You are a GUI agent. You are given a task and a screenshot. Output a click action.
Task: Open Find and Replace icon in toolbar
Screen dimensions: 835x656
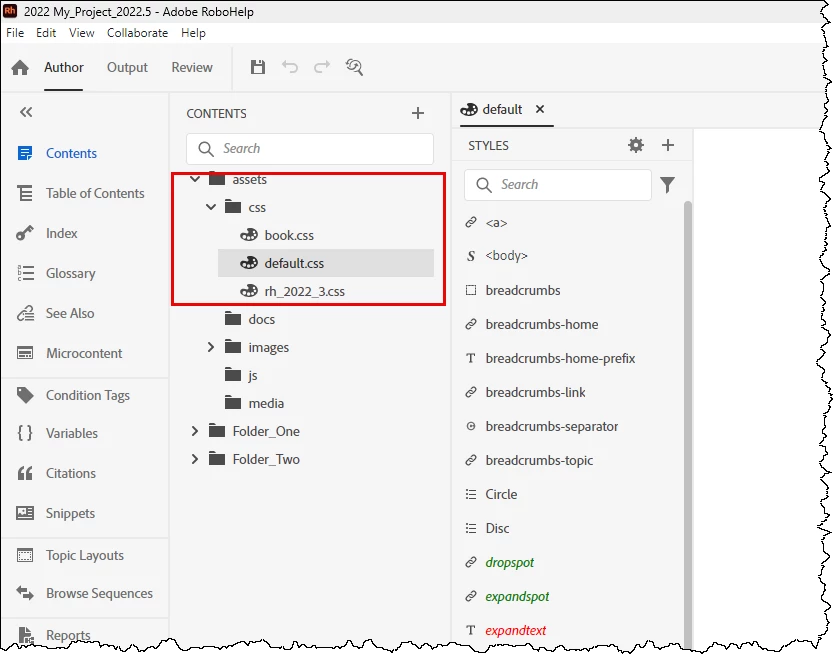pyautogui.click(x=354, y=67)
